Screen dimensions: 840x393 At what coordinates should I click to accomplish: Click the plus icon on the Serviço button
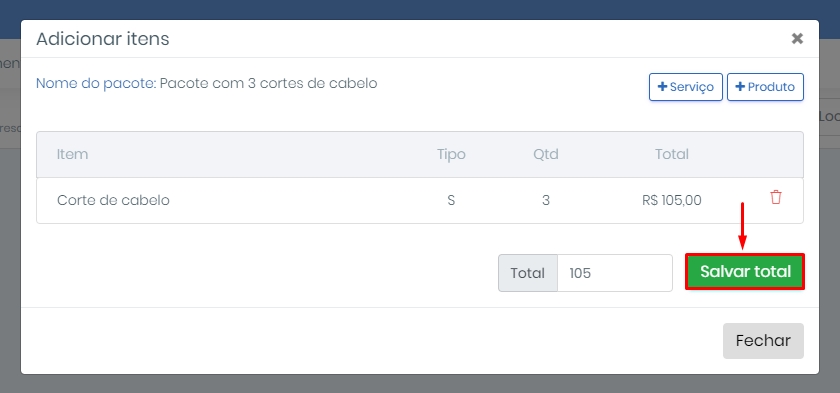(662, 87)
